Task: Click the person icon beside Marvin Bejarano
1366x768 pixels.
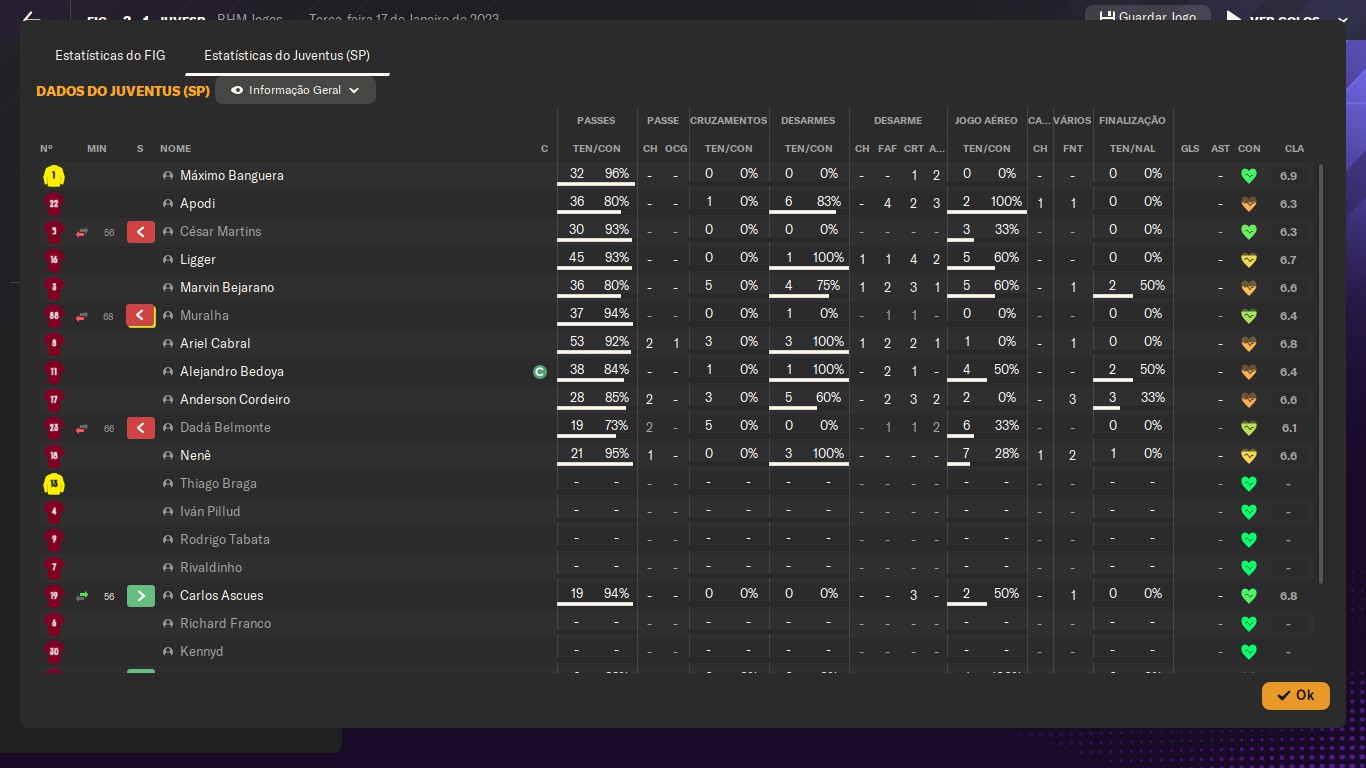Action: 168,288
